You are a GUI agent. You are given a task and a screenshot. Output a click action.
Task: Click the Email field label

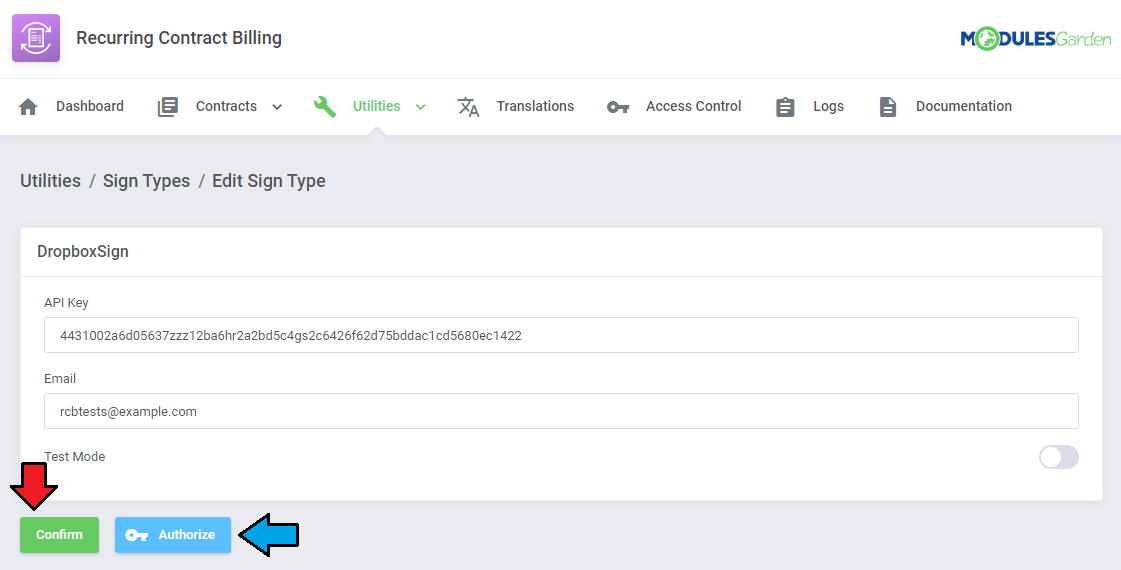(x=60, y=378)
